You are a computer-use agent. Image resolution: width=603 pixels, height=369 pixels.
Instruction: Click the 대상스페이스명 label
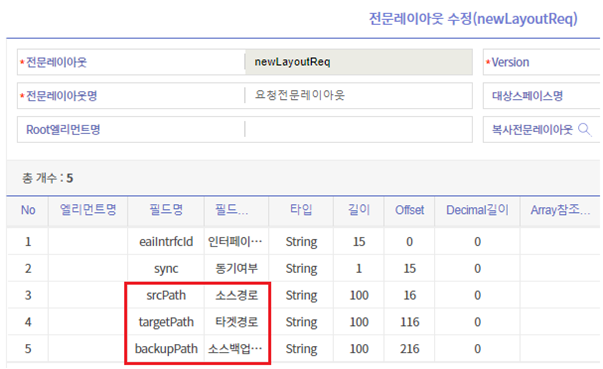(x=527, y=95)
